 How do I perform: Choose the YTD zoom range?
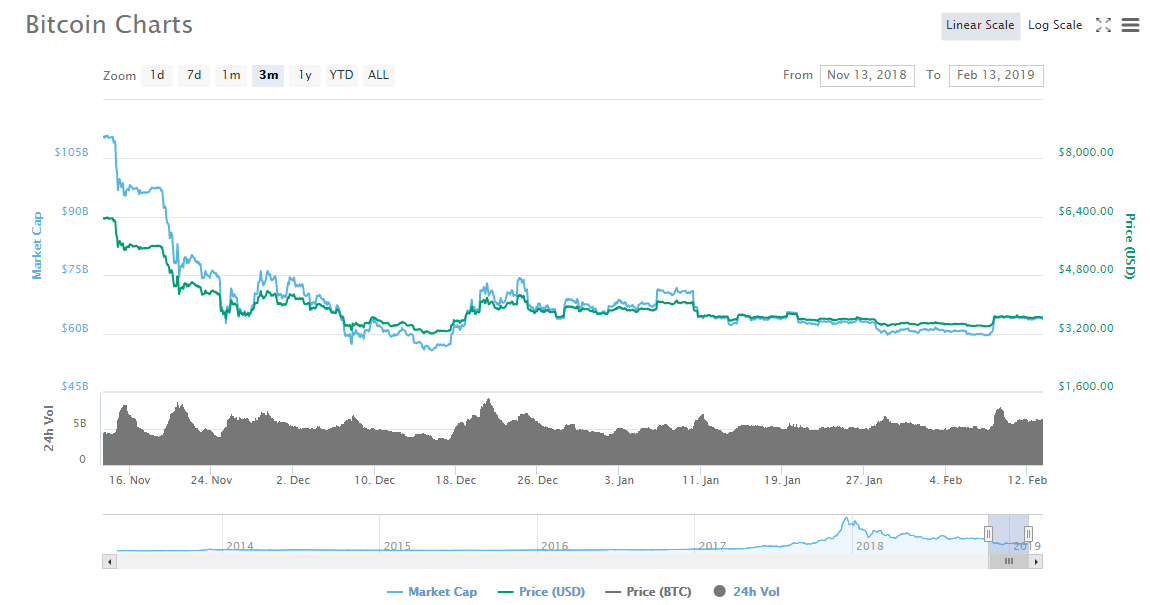341,75
